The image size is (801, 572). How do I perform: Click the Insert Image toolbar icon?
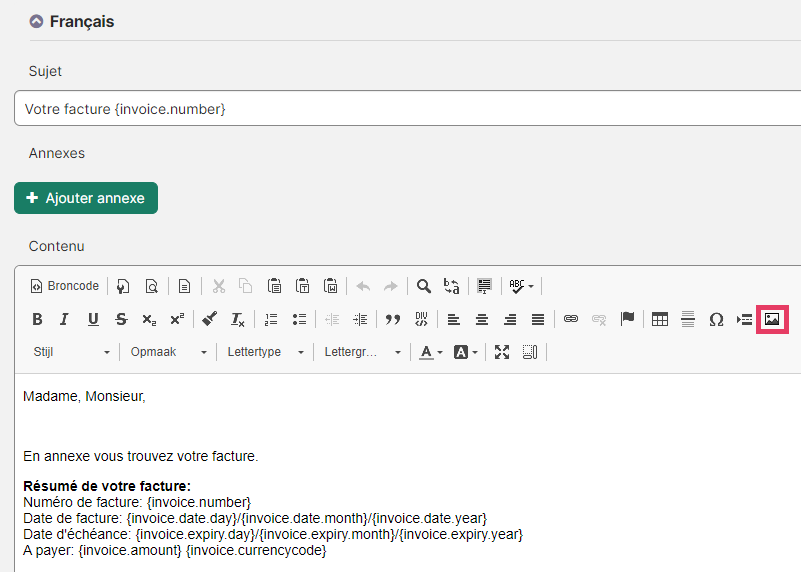pos(772,319)
